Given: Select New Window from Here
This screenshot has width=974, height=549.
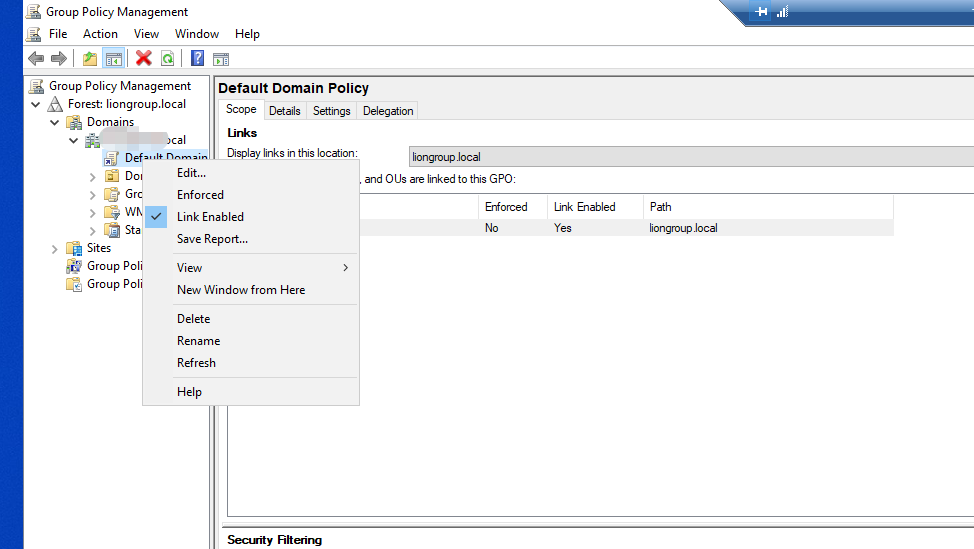Looking at the screenshot, I should point(251,290).
